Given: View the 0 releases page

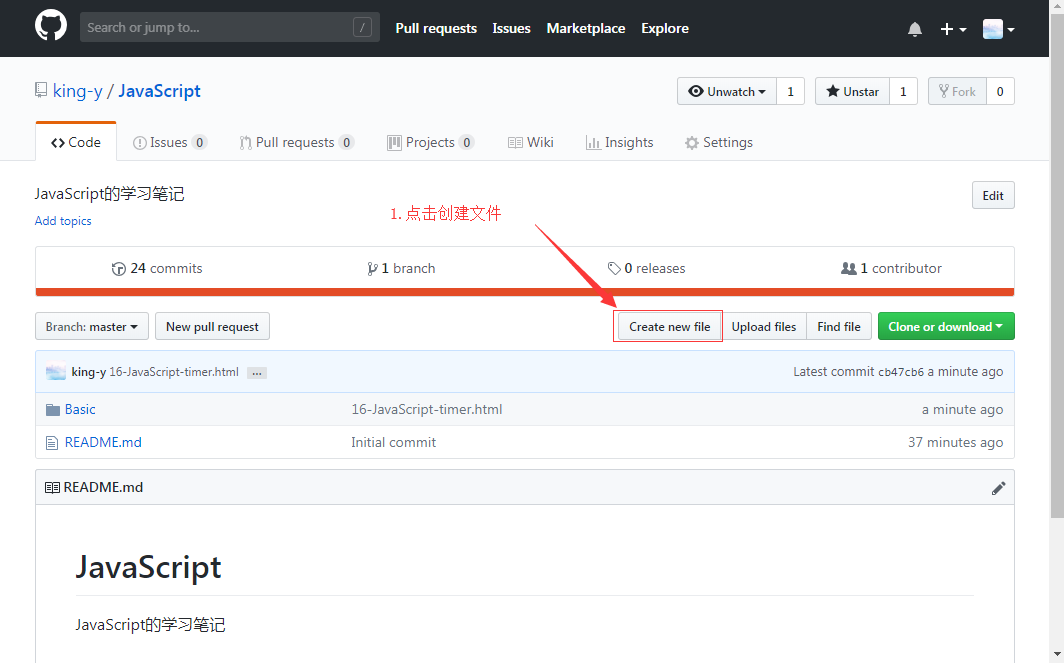Looking at the screenshot, I should [647, 268].
